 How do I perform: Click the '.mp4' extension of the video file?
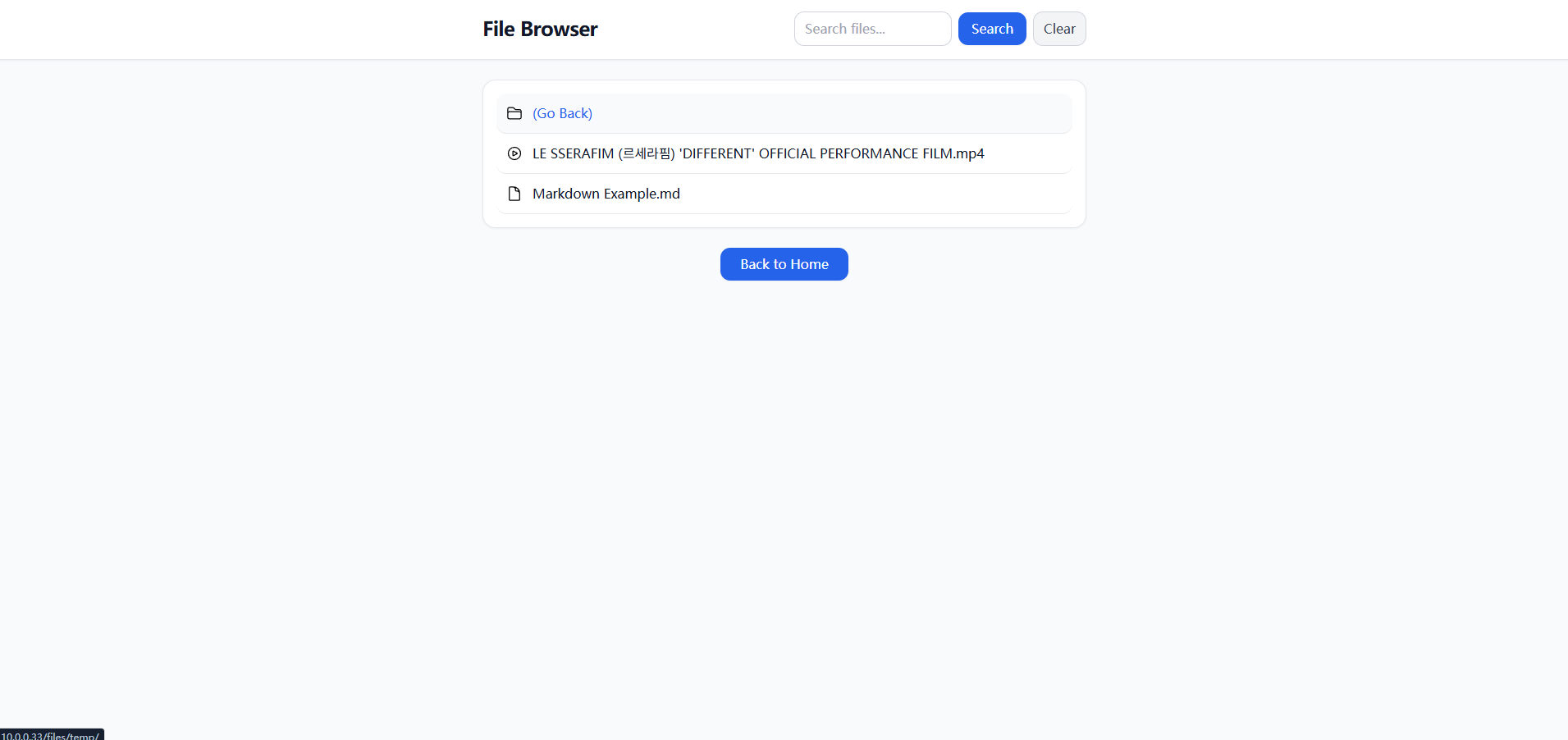click(969, 153)
